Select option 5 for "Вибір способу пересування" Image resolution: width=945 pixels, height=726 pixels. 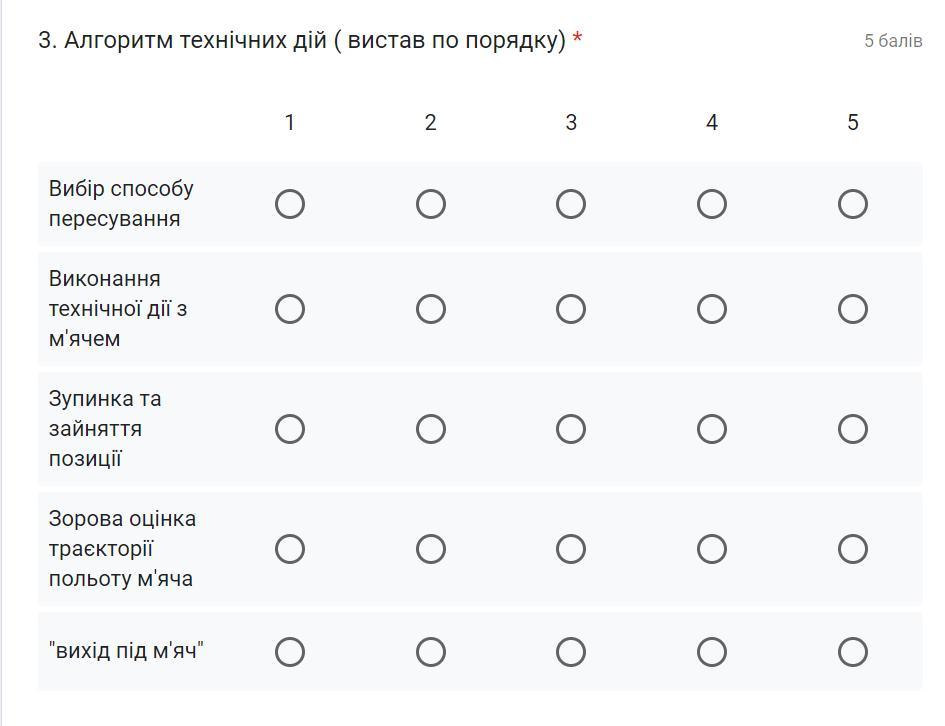pos(853,204)
